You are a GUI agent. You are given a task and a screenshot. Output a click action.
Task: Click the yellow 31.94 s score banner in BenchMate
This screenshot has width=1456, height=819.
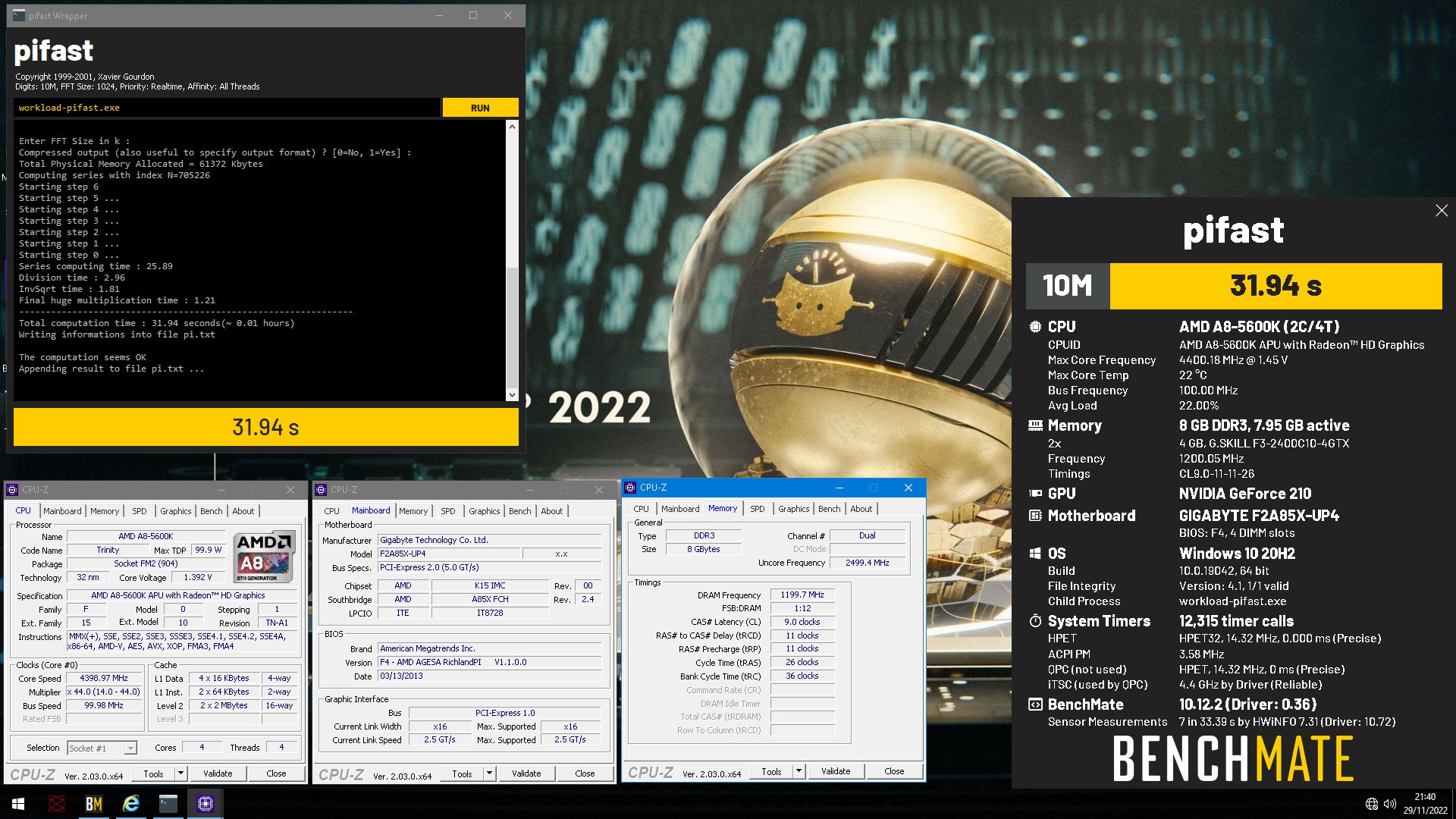(x=1276, y=286)
